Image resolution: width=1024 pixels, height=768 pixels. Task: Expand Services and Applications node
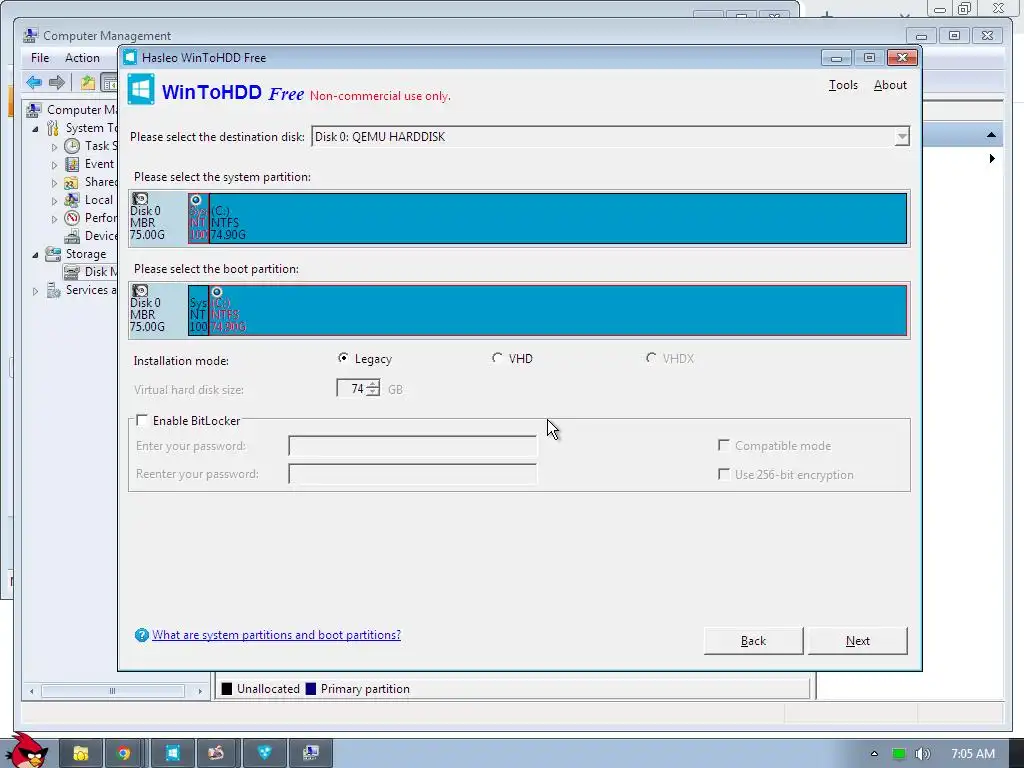point(35,291)
